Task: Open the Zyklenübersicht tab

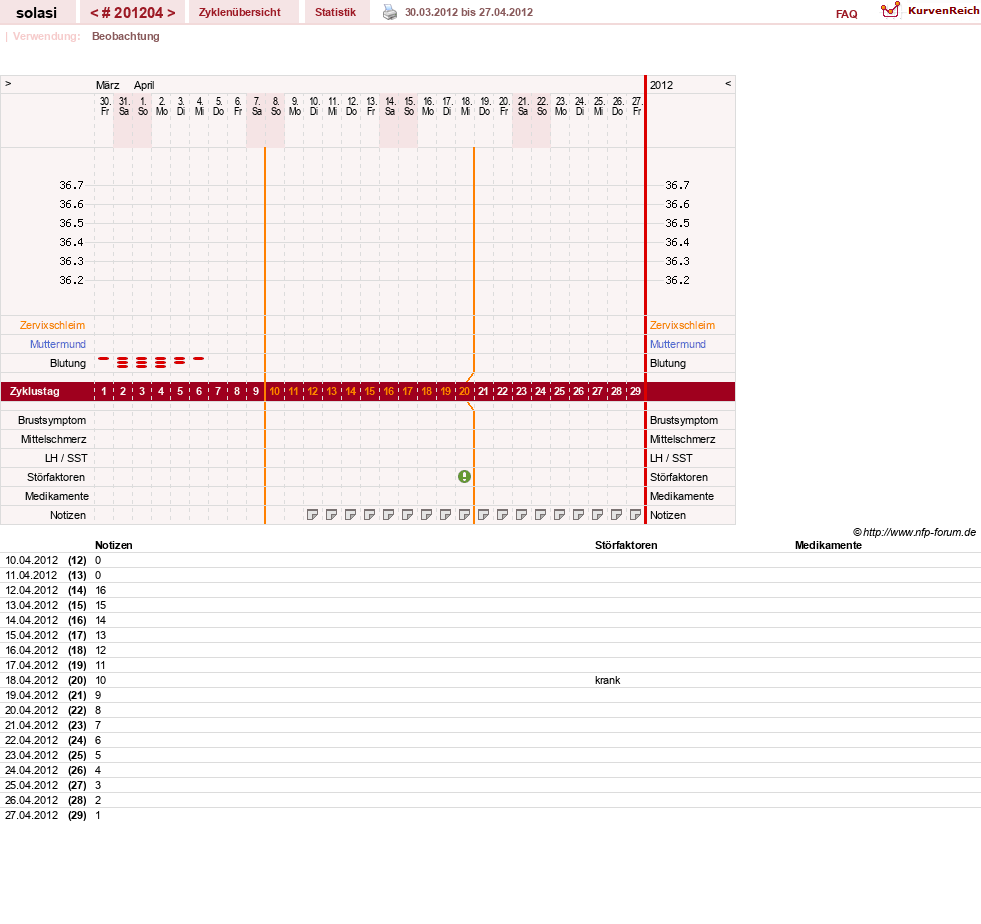Action: [x=240, y=13]
